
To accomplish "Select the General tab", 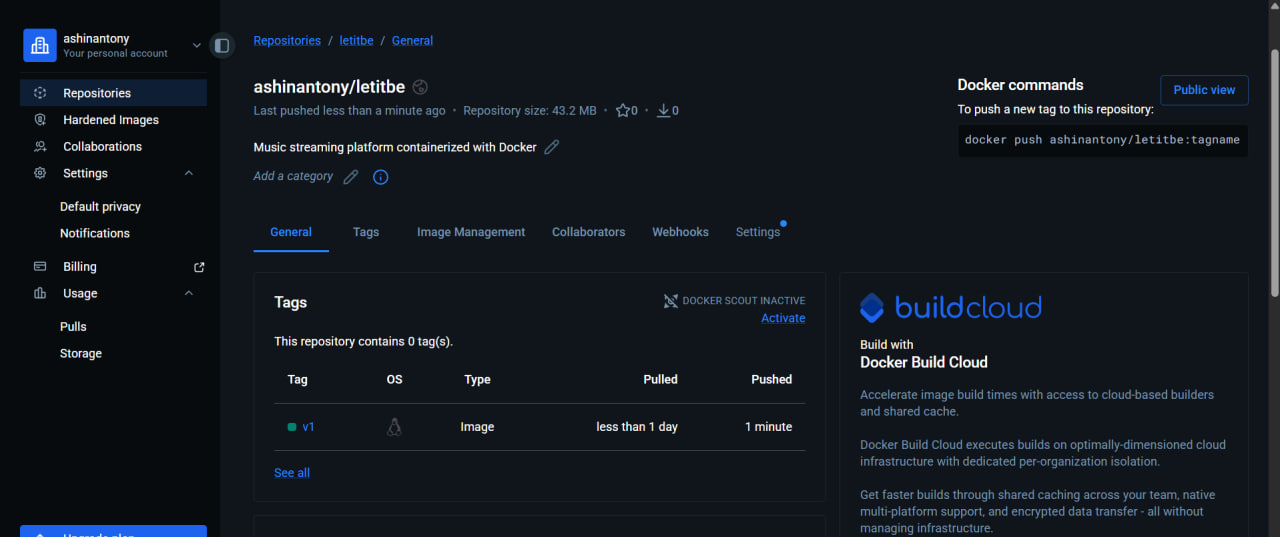I will (291, 232).
